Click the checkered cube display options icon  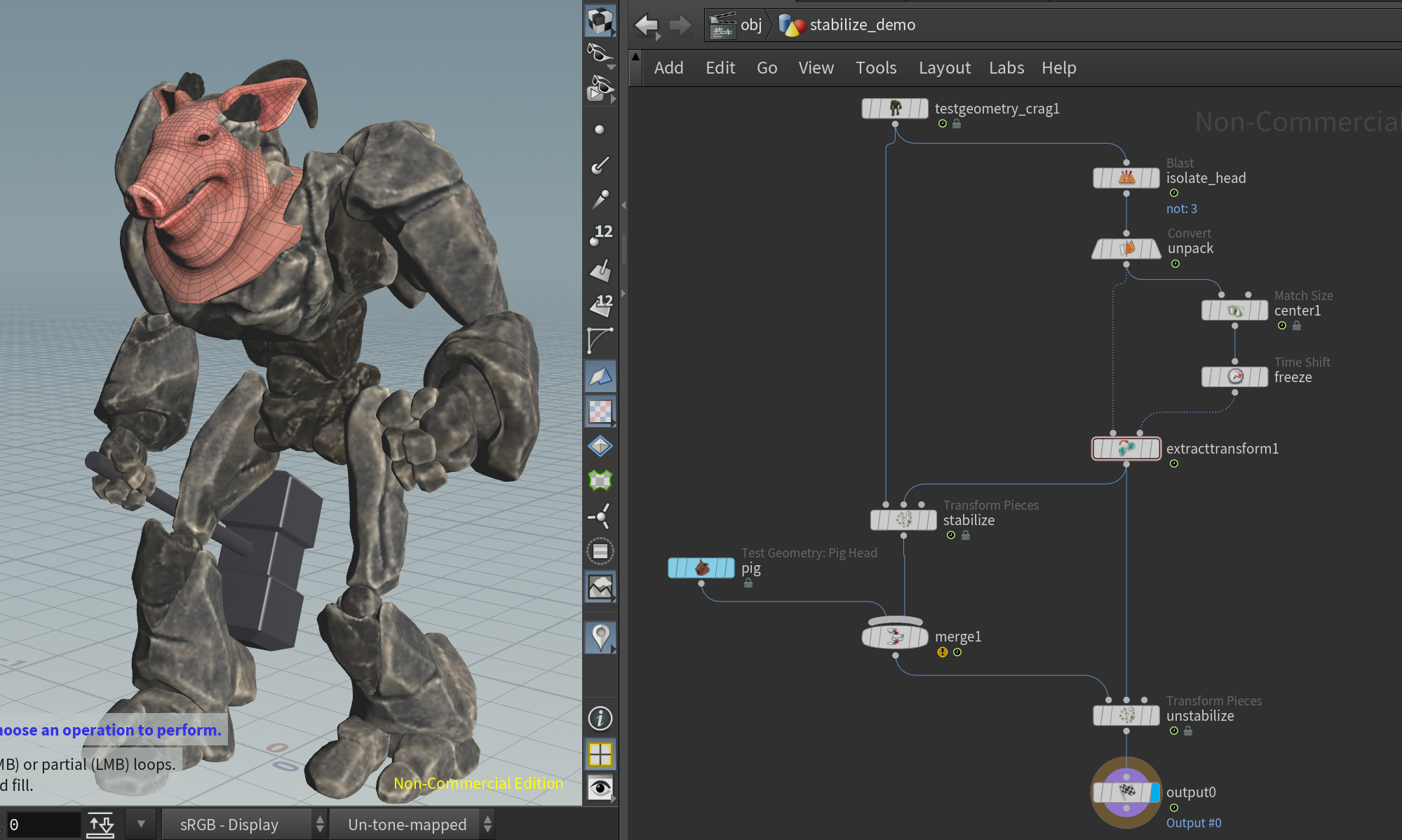(600, 21)
